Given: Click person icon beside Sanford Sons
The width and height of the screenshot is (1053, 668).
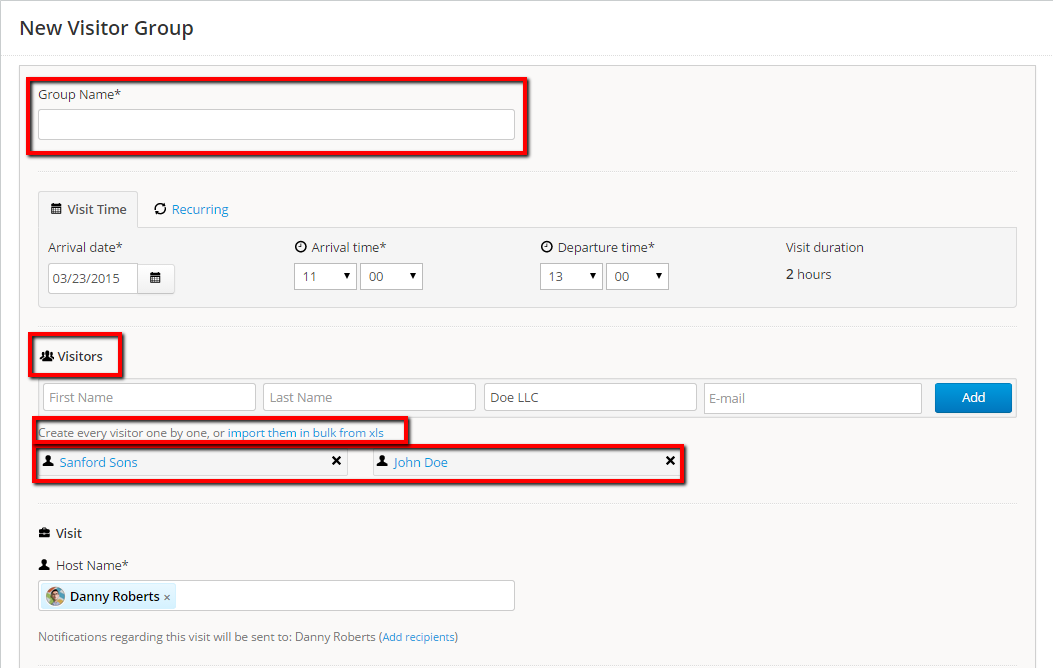Looking at the screenshot, I should coord(47,462).
